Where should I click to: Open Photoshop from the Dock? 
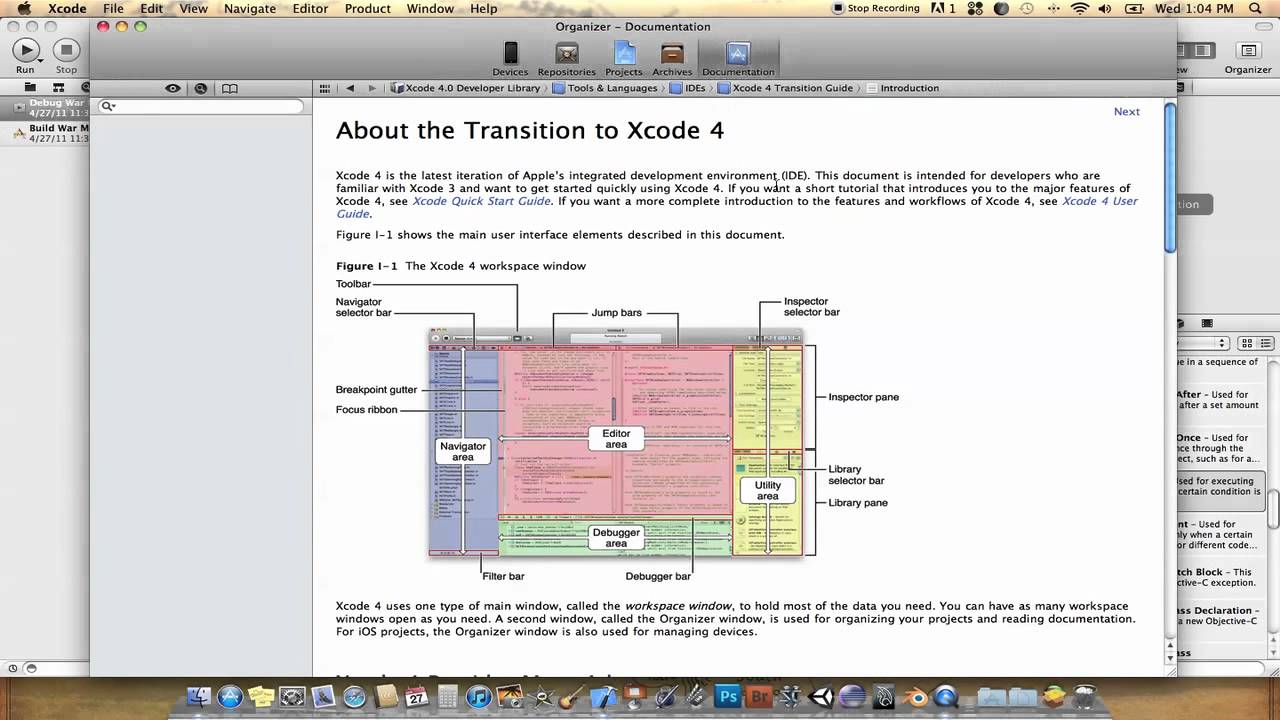[728, 696]
